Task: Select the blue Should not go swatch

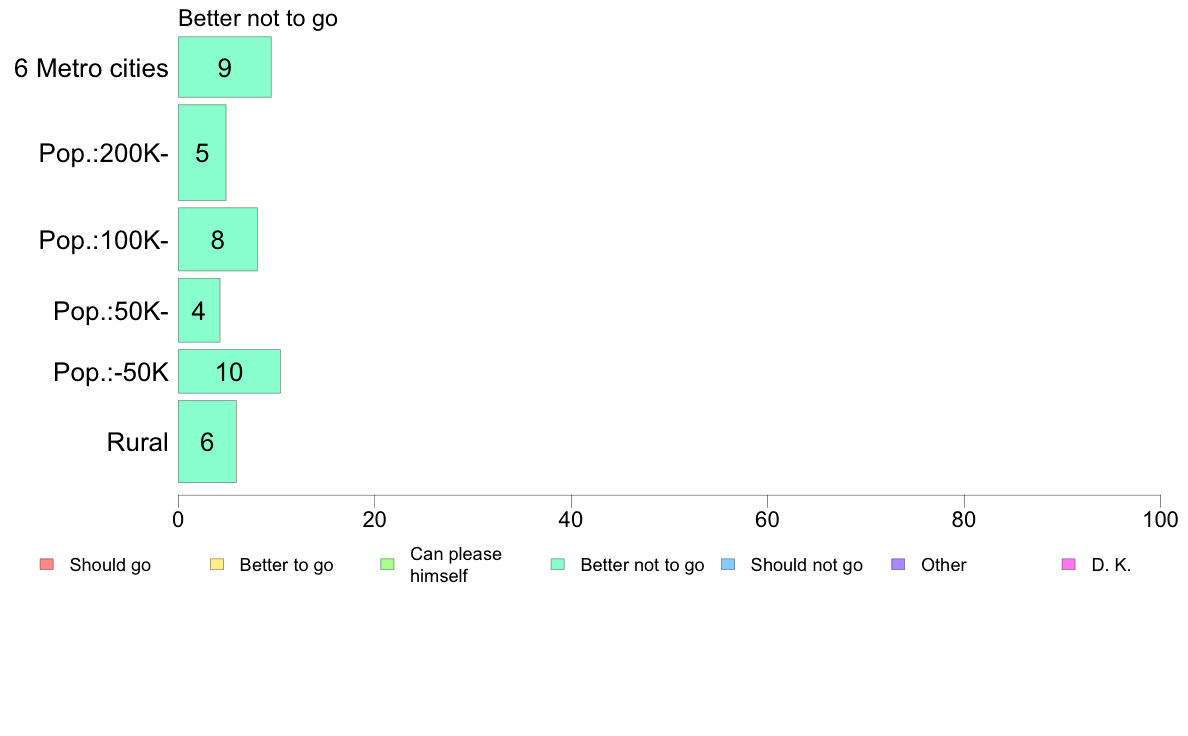Action: (x=728, y=565)
